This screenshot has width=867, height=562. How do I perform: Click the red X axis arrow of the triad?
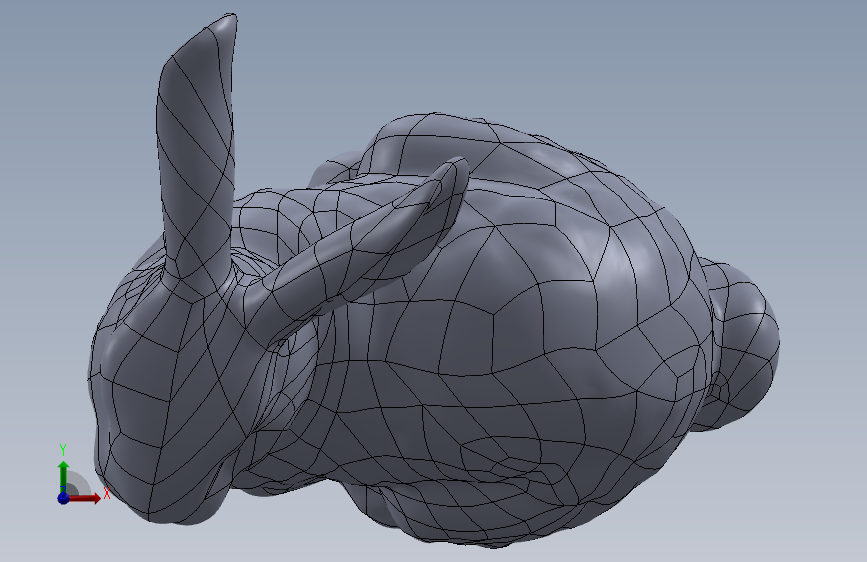85,498
